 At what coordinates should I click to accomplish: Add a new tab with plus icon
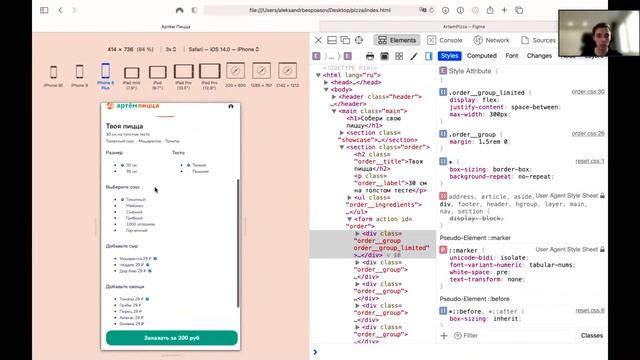click(504, 10)
